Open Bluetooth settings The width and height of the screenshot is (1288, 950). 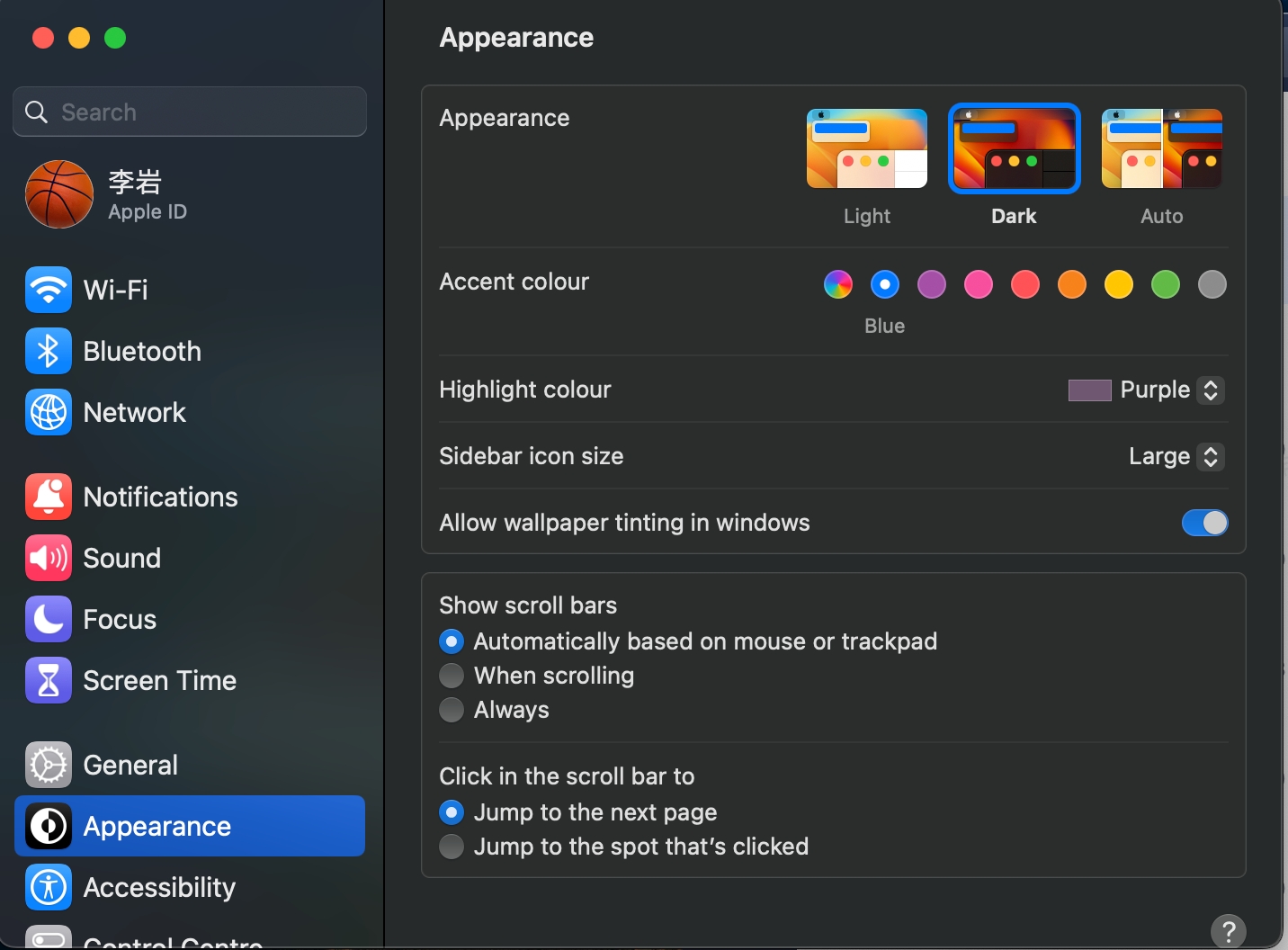click(142, 351)
